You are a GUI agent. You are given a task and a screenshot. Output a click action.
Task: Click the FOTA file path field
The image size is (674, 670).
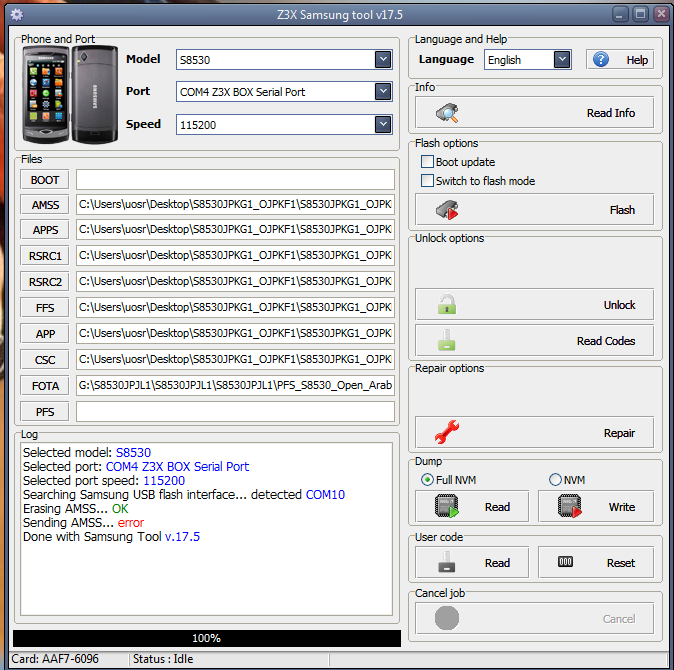pyautogui.click(x=235, y=385)
